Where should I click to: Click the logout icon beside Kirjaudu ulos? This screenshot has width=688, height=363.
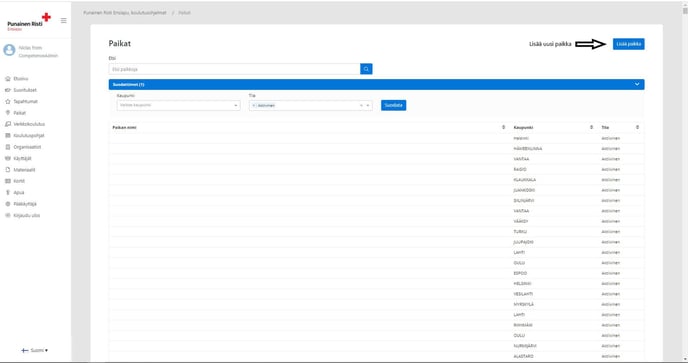tap(7, 215)
